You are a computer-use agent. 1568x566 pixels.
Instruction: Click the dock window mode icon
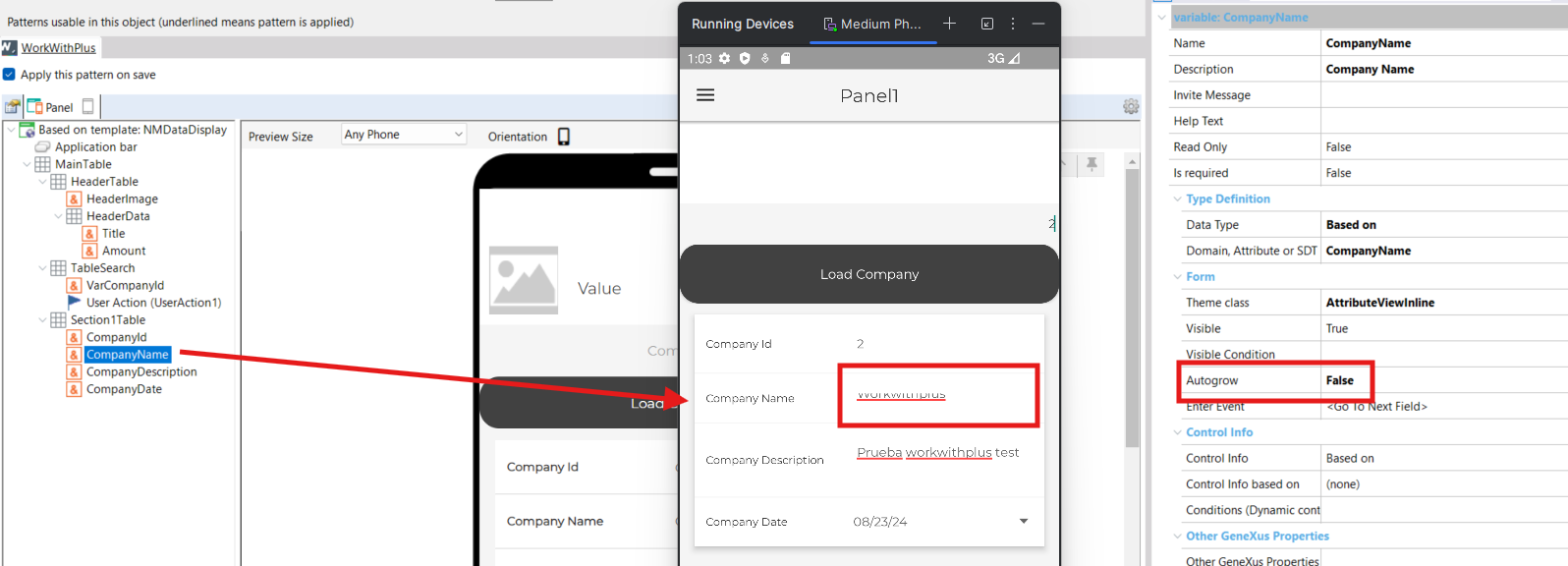987,24
